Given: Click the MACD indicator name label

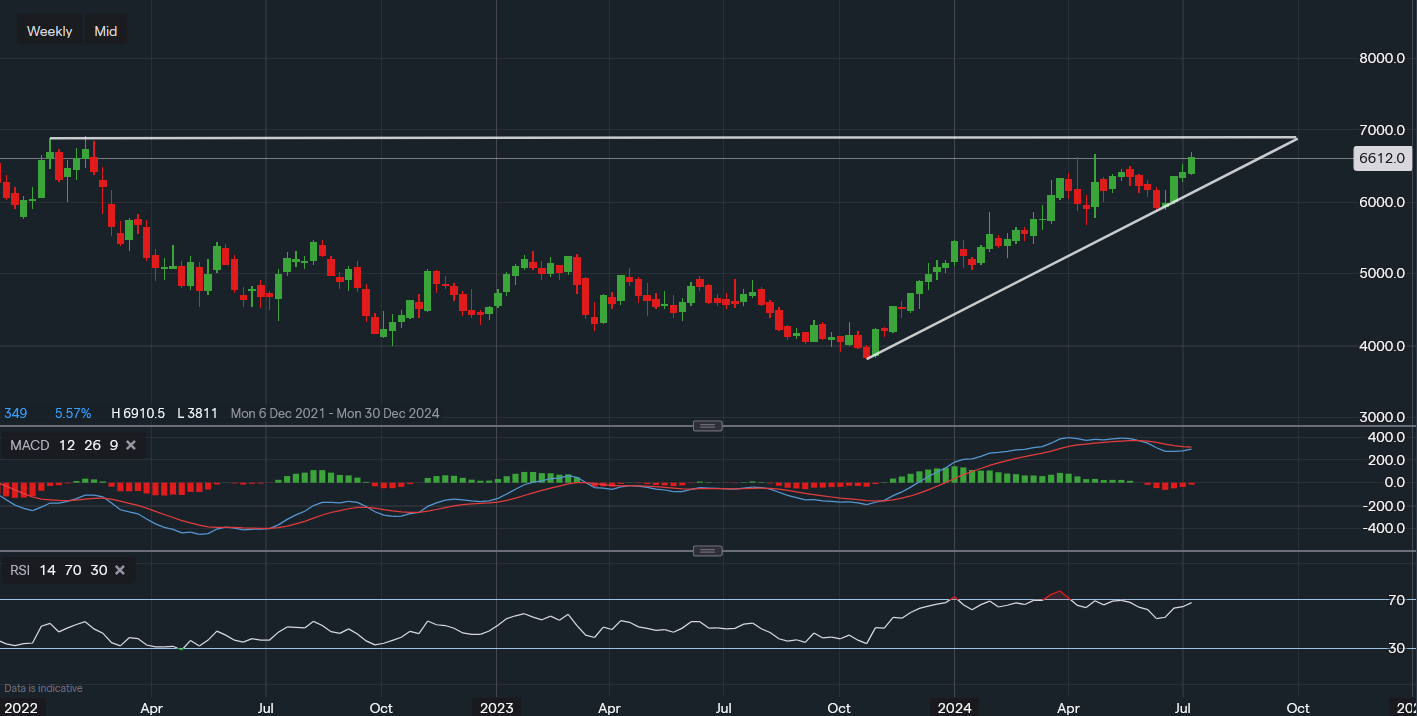Looking at the screenshot, I should [29, 445].
